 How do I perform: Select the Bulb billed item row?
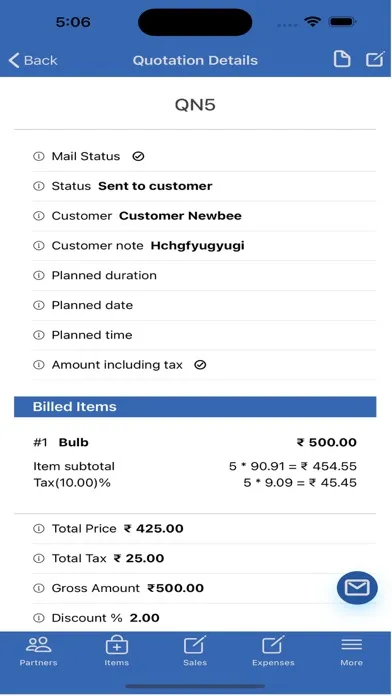pos(195,462)
